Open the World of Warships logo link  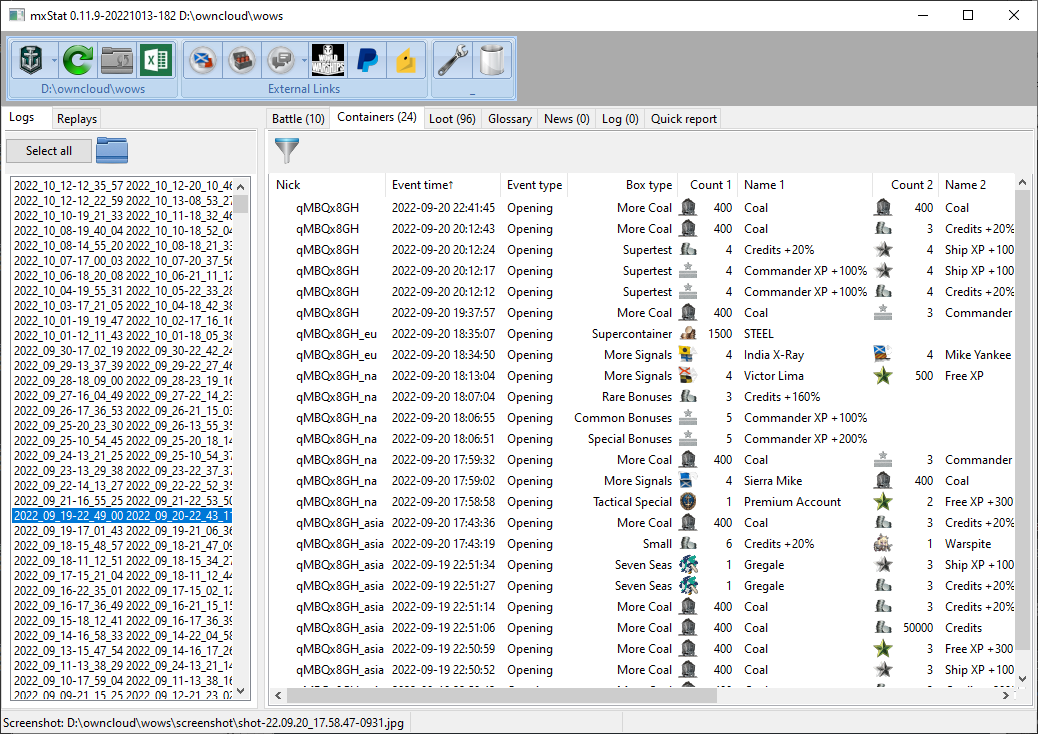pos(328,60)
